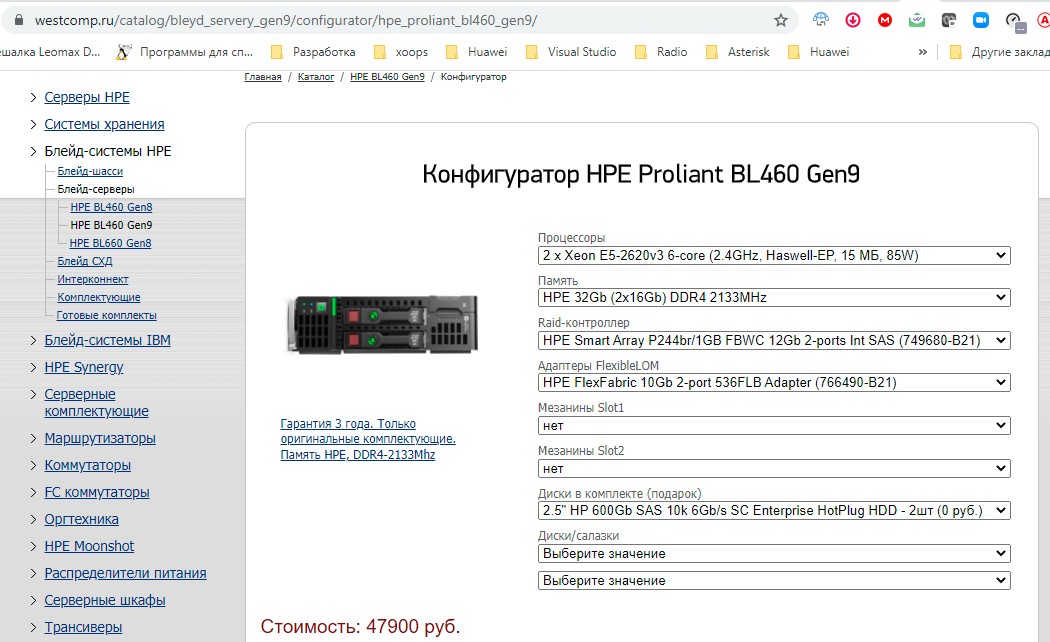This screenshot has width=1050, height=642.
Task: Expand the chevron beside Маршрутизаторы
Action: pyautogui.click(x=33, y=438)
